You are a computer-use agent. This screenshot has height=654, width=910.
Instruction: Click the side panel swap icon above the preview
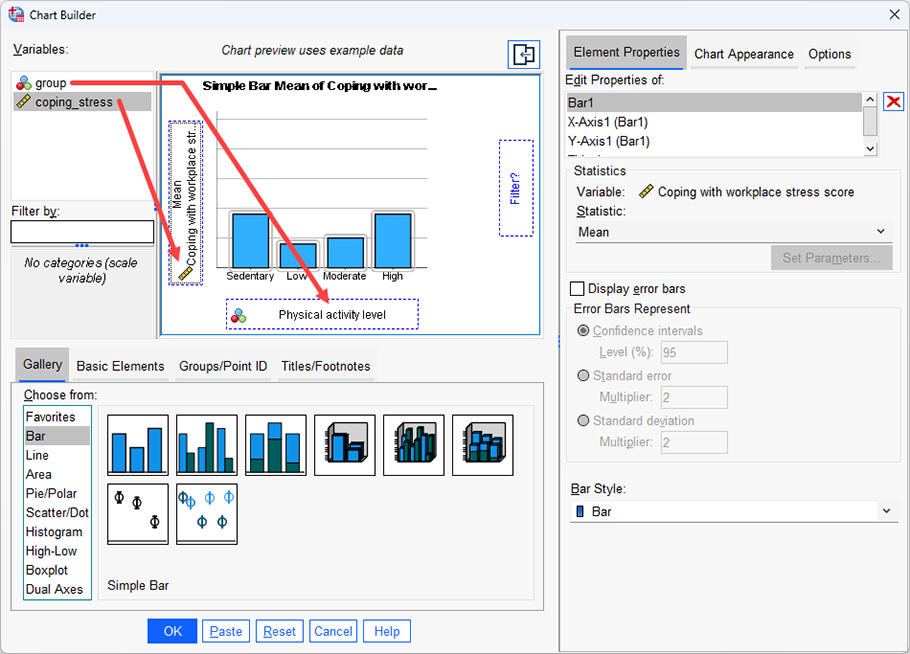[x=523, y=55]
